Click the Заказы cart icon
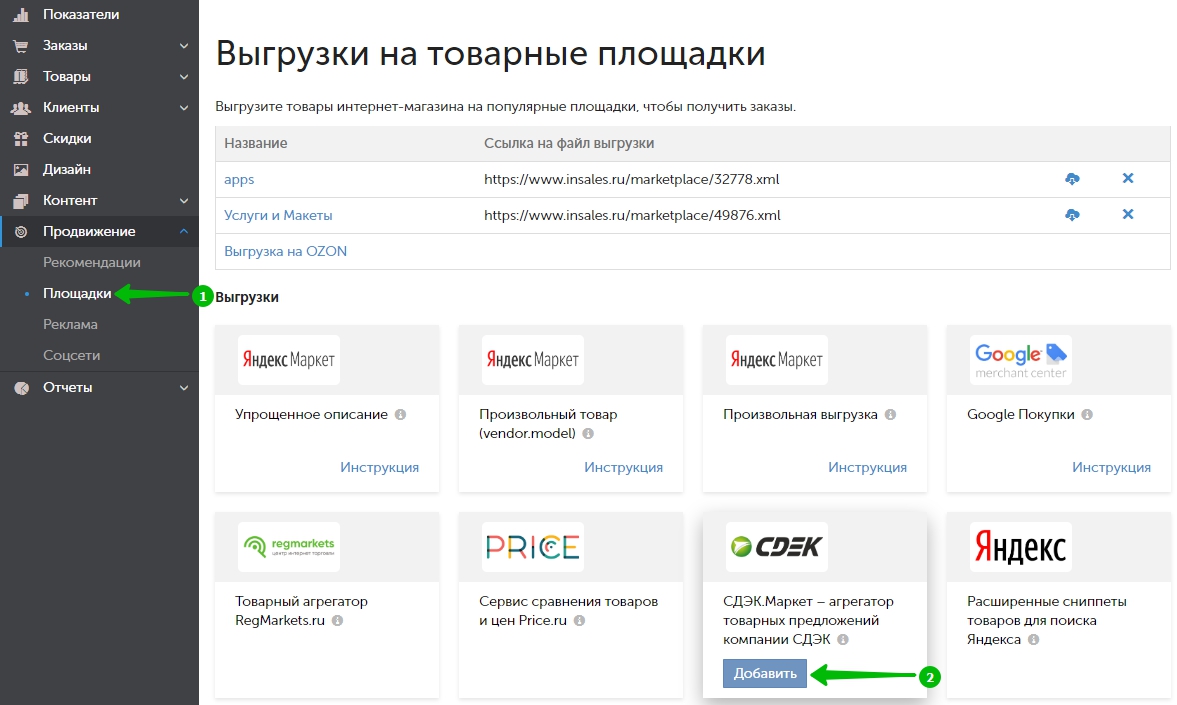This screenshot has height=705, width=1177. (x=21, y=46)
